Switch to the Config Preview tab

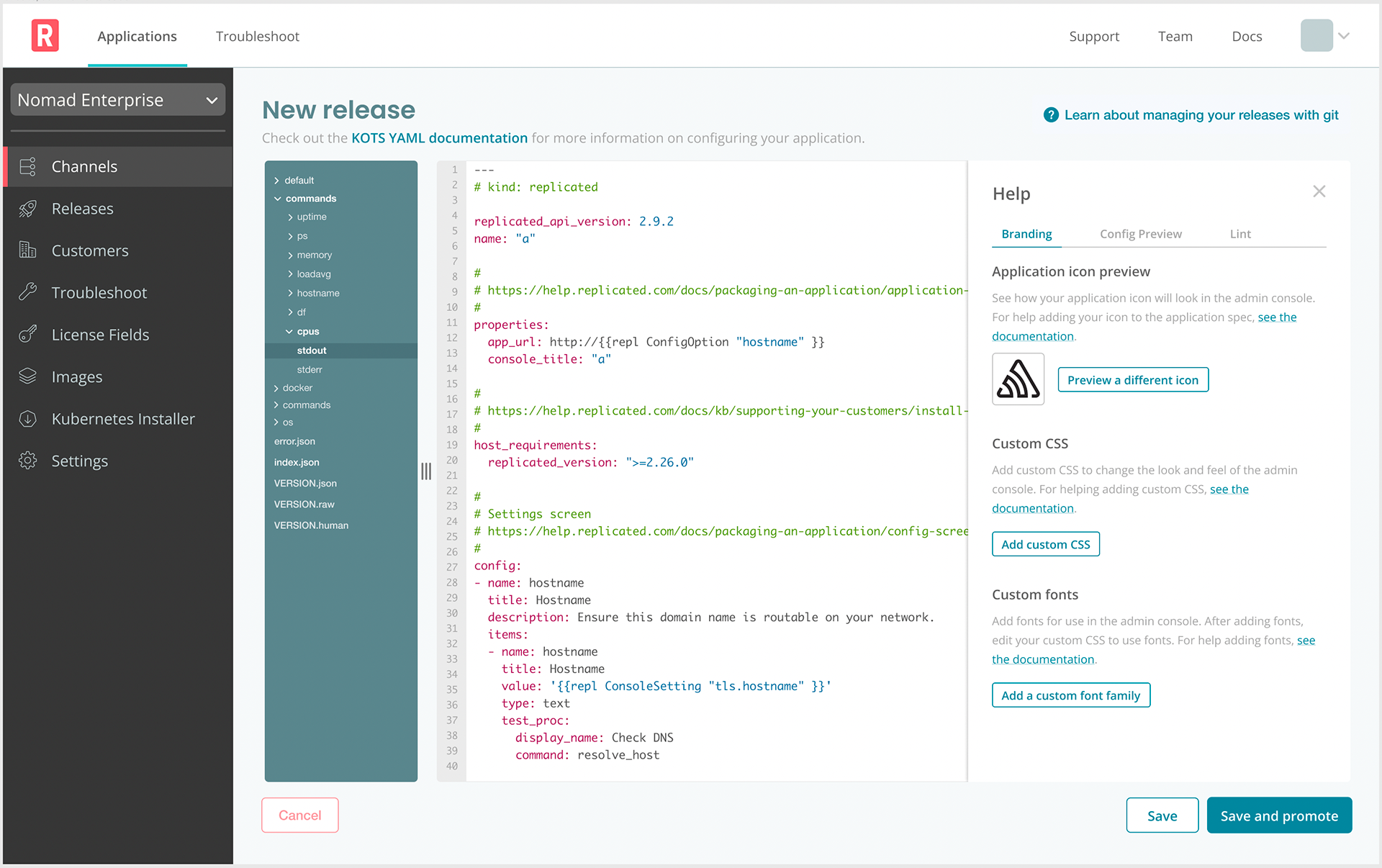click(1140, 234)
